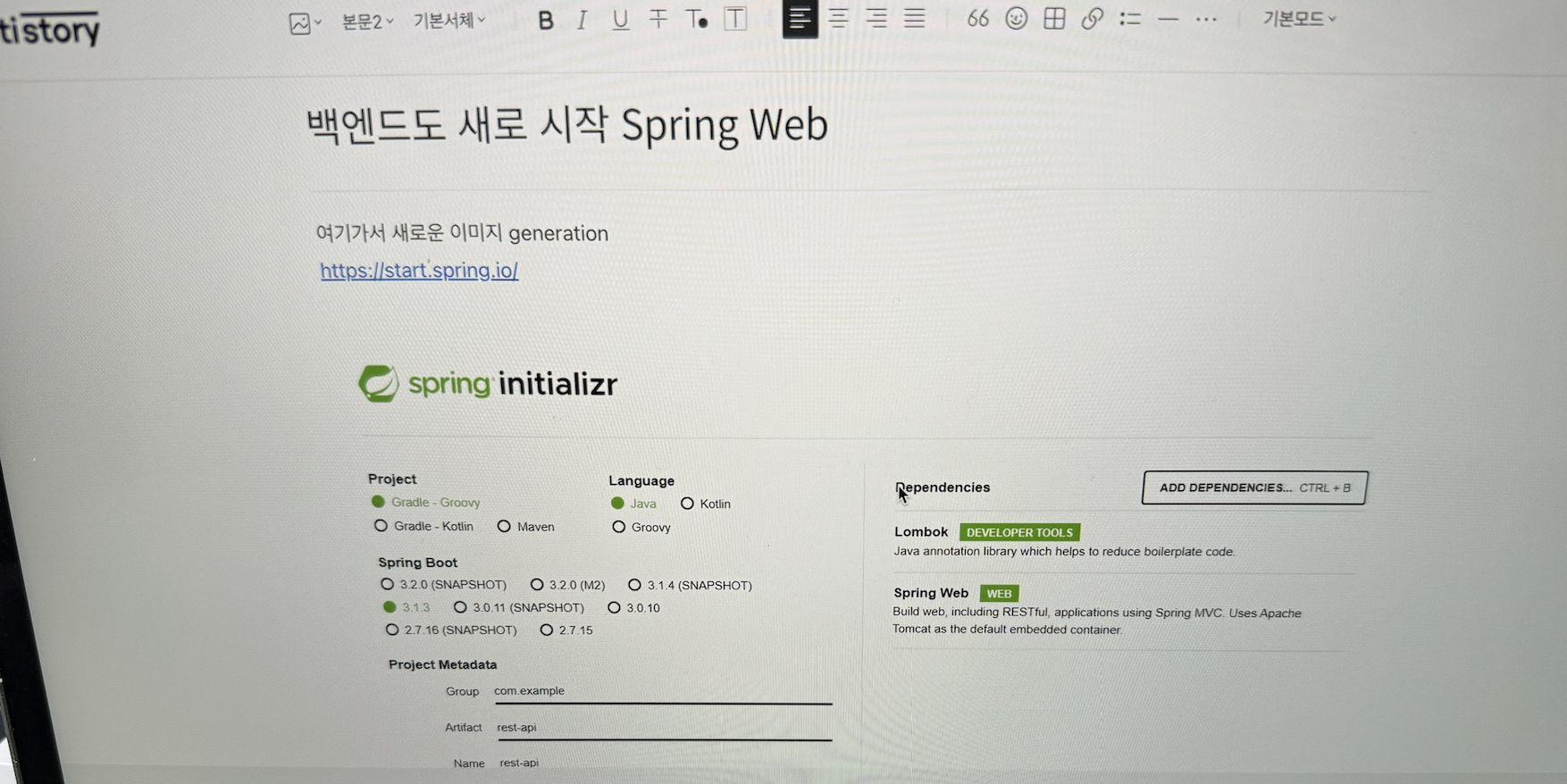
Task: Click the spring initializr logo image
Action: (488, 384)
